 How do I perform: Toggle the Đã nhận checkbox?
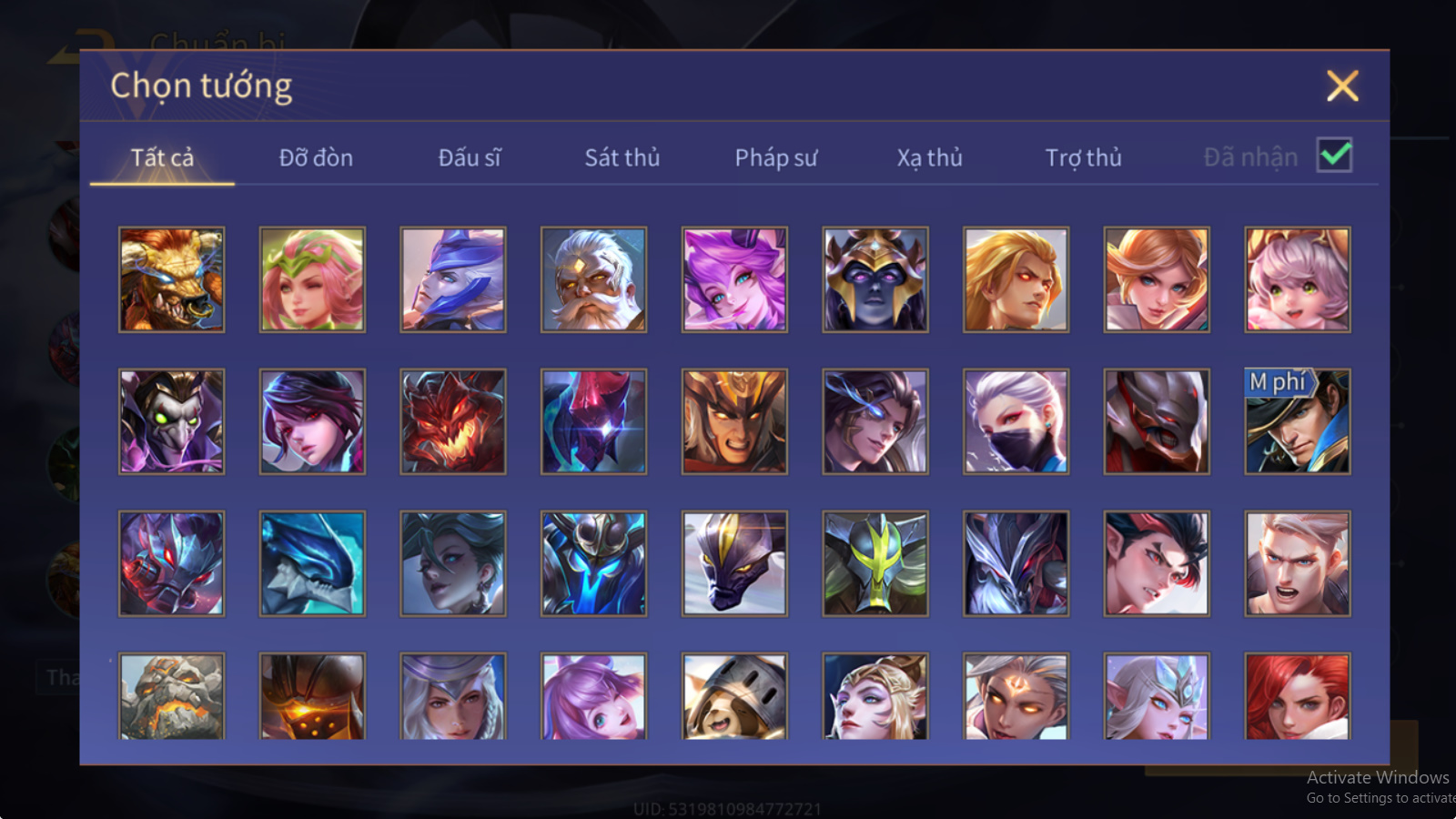(x=1334, y=156)
